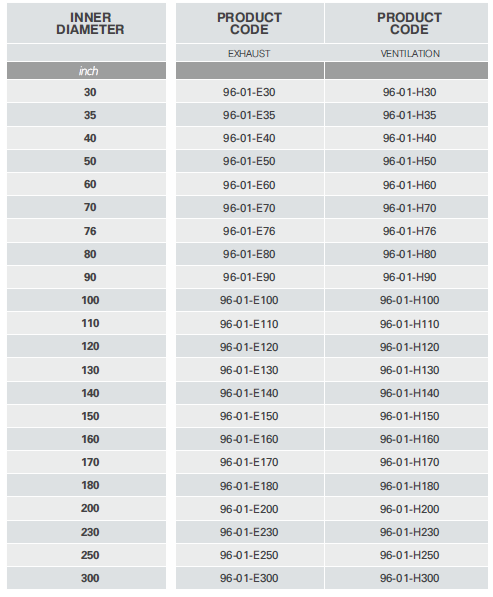Select ventilation code 96-01-H300
The width and height of the screenshot is (493, 597).
coord(410,578)
